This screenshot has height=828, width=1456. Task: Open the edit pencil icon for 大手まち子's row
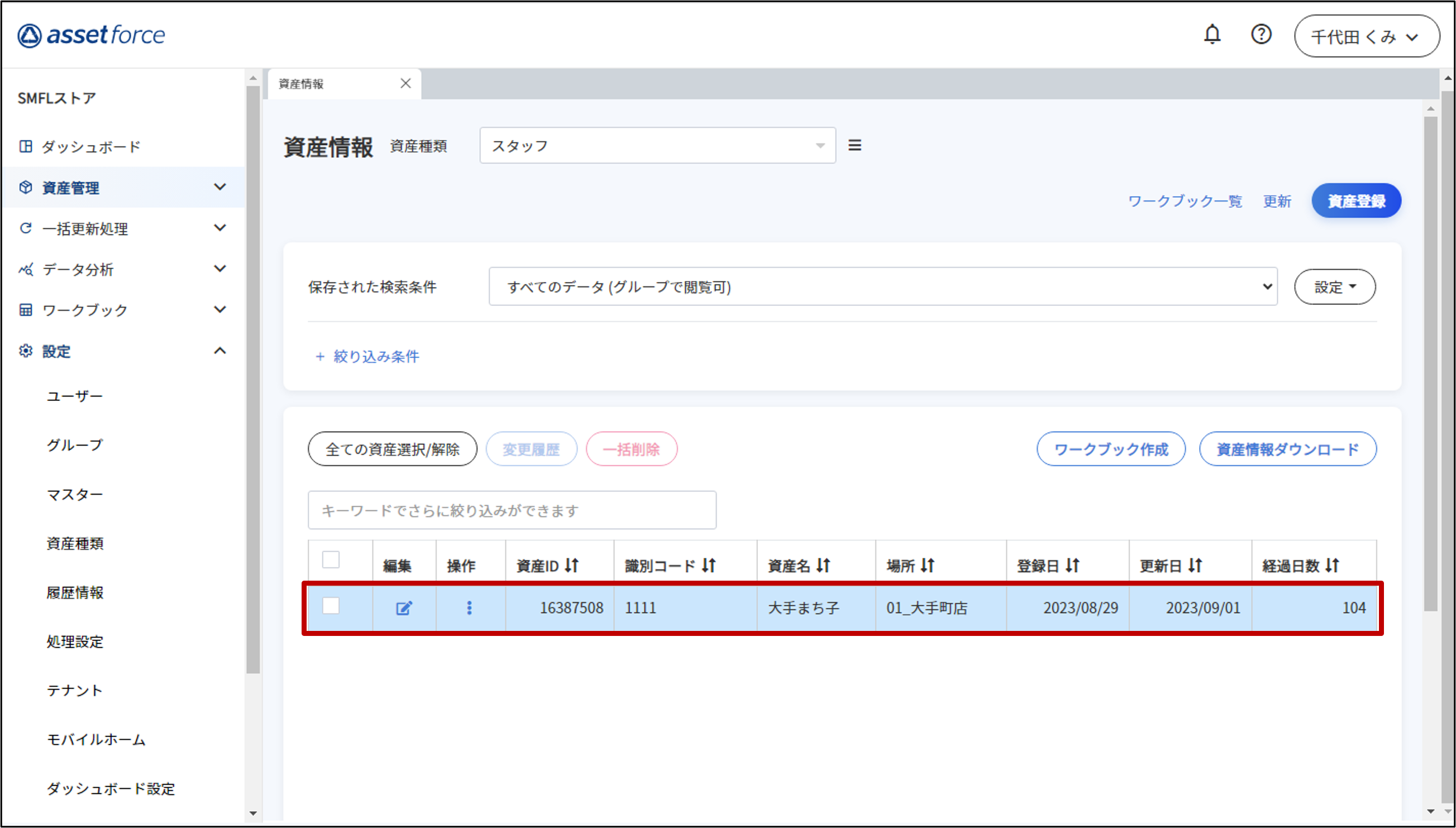tap(404, 607)
